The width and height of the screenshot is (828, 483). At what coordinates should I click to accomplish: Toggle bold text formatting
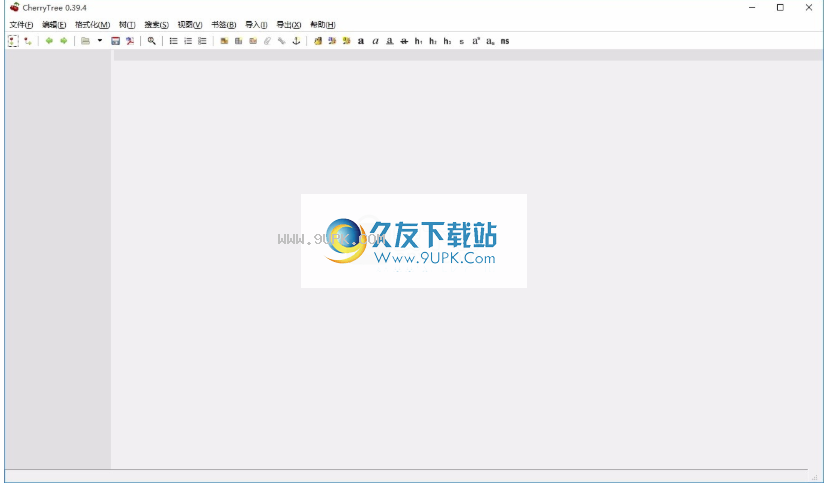361,41
